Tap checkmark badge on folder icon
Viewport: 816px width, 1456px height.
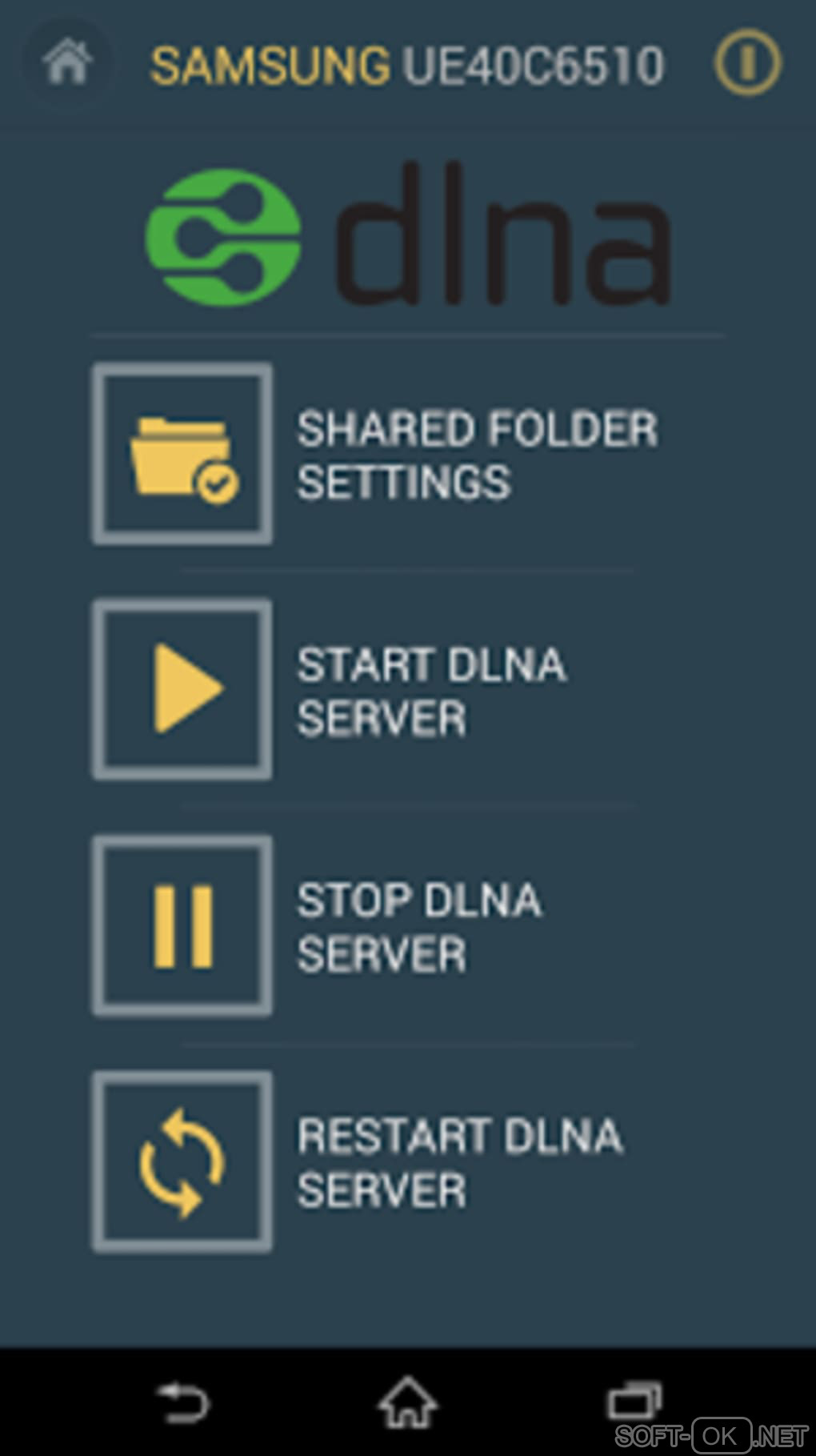point(218,483)
